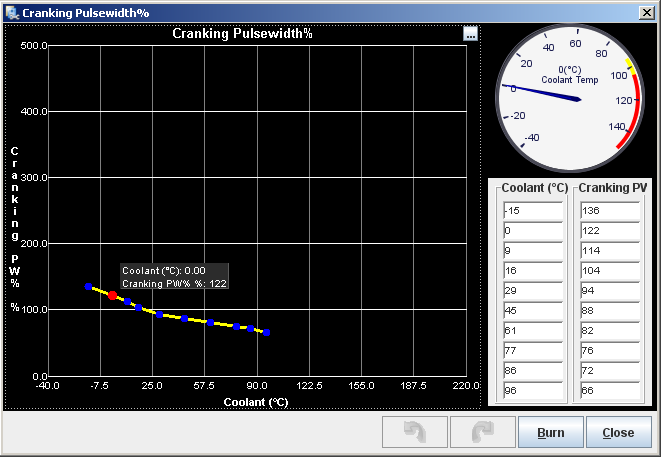Select the red highlighted curve point

pyautogui.click(x=112, y=296)
